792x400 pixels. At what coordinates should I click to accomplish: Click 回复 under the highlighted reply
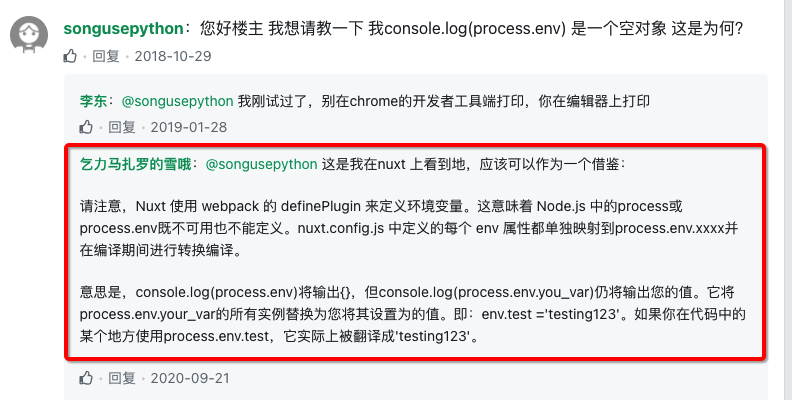[122, 378]
